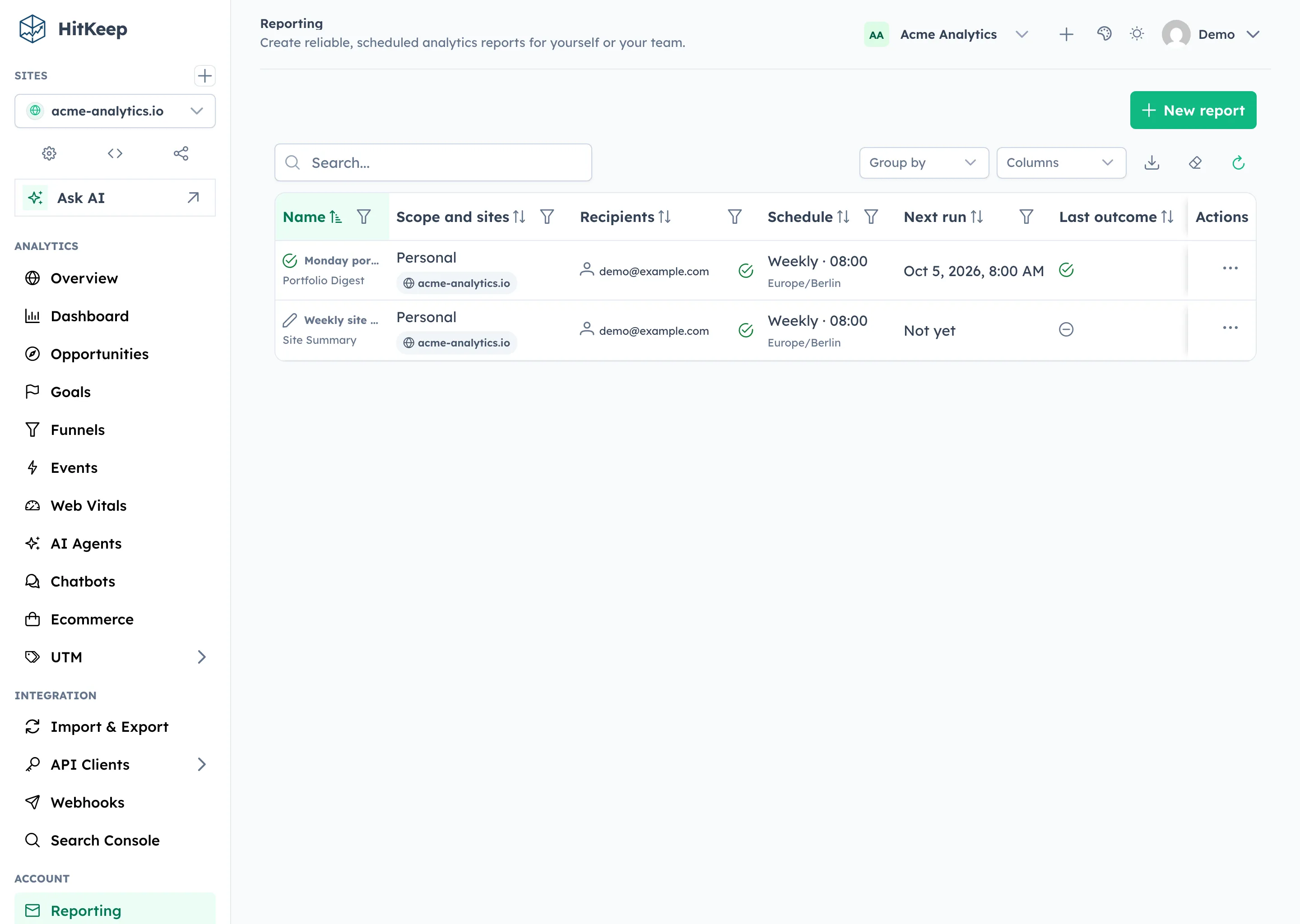Open site settings gear icon

(50, 153)
